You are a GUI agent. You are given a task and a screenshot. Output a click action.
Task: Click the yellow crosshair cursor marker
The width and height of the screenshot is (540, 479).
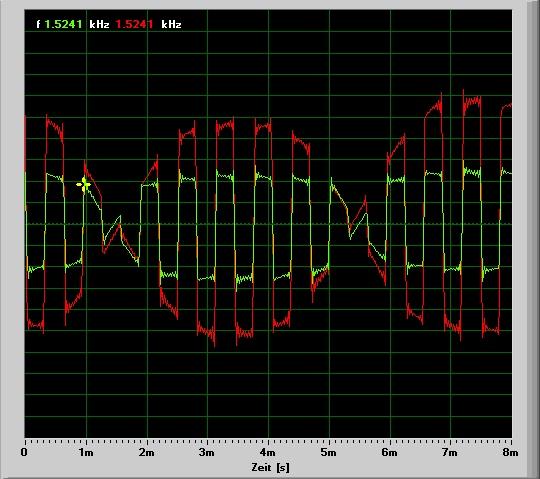[x=83, y=185]
